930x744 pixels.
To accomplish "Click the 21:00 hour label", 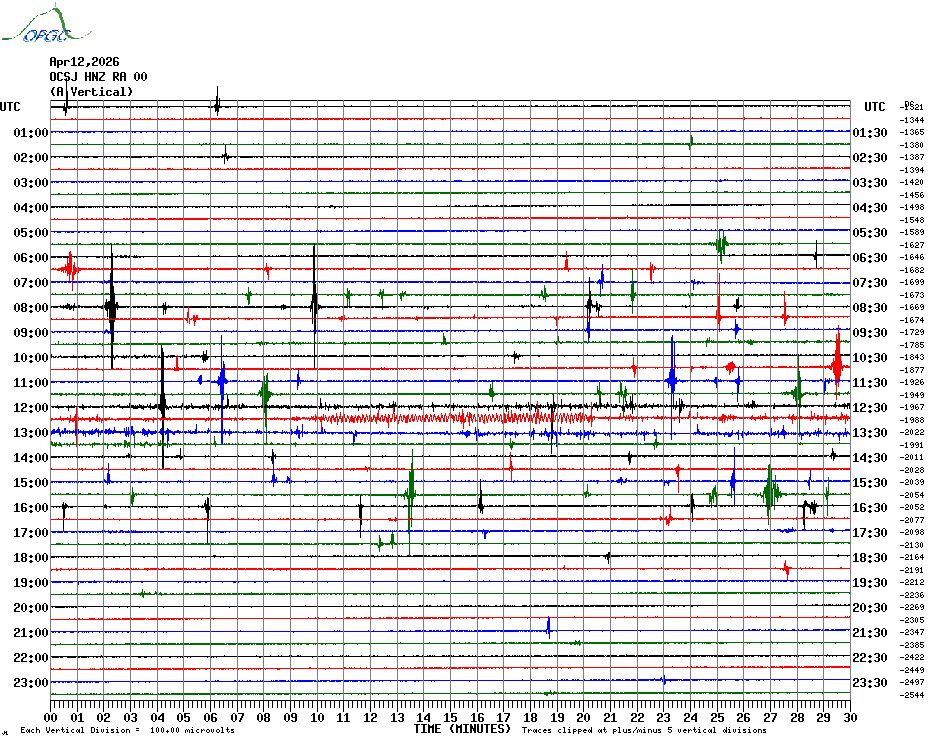I will pyautogui.click(x=31, y=632).
